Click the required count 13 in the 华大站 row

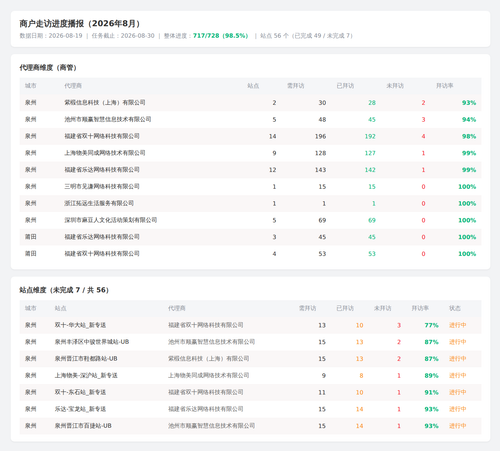pos(322,325)
